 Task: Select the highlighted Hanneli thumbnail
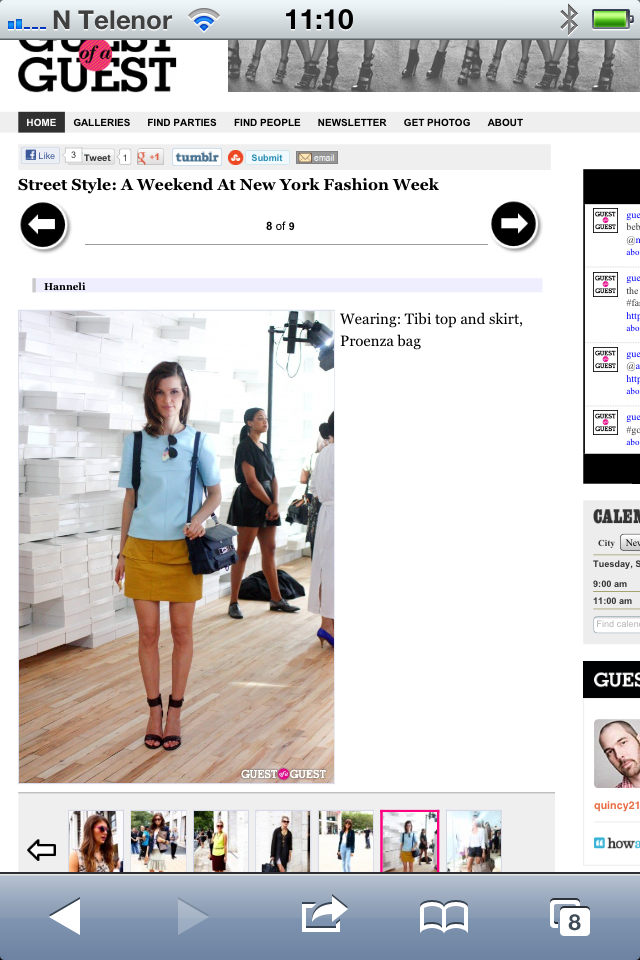click(x=410, y=841)
